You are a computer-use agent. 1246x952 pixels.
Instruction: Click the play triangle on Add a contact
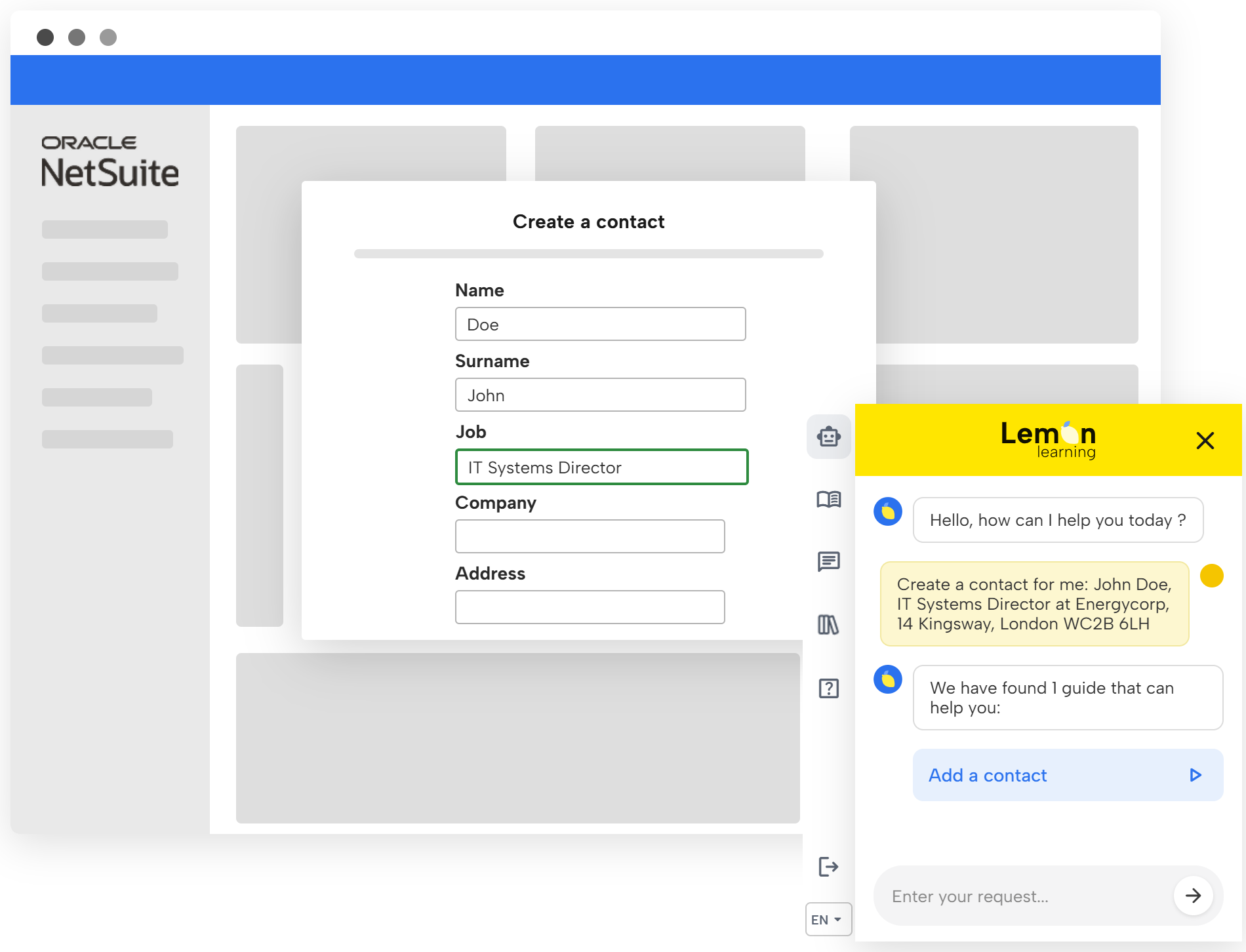pyautogui.click(x=1196, y=775)
